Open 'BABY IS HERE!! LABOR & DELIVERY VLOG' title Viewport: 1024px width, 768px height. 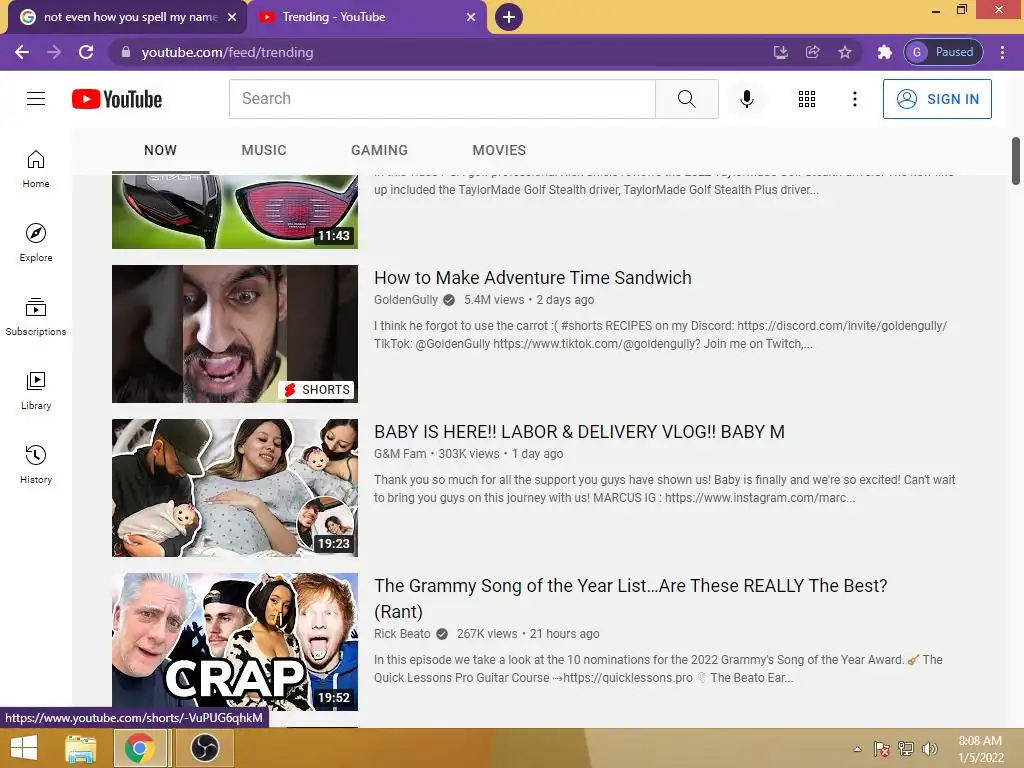coord(579,432)
